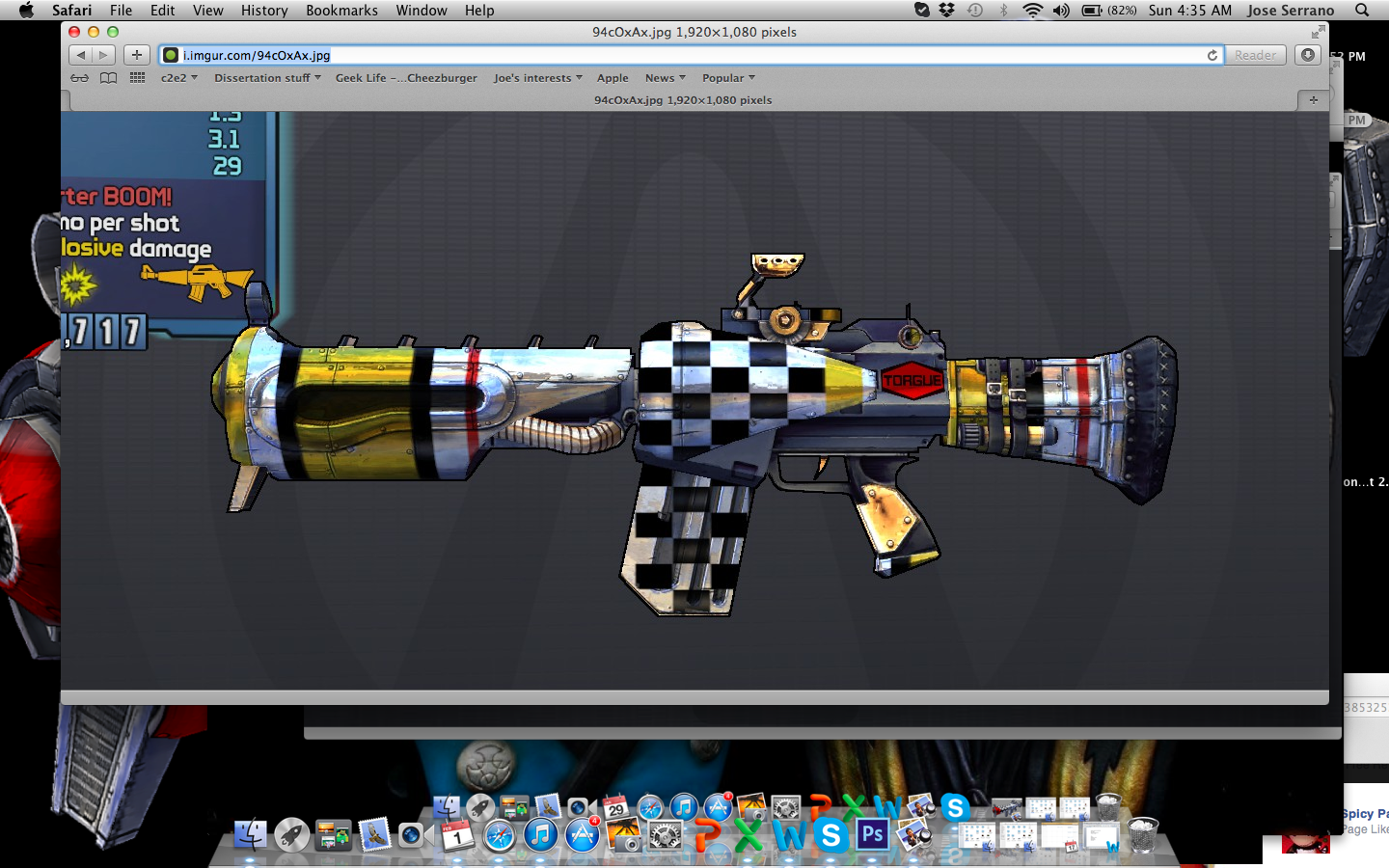Open the bookmarks book icon
The height and width of the screenshot is (868, 1389).
click(x=109, y=78)
